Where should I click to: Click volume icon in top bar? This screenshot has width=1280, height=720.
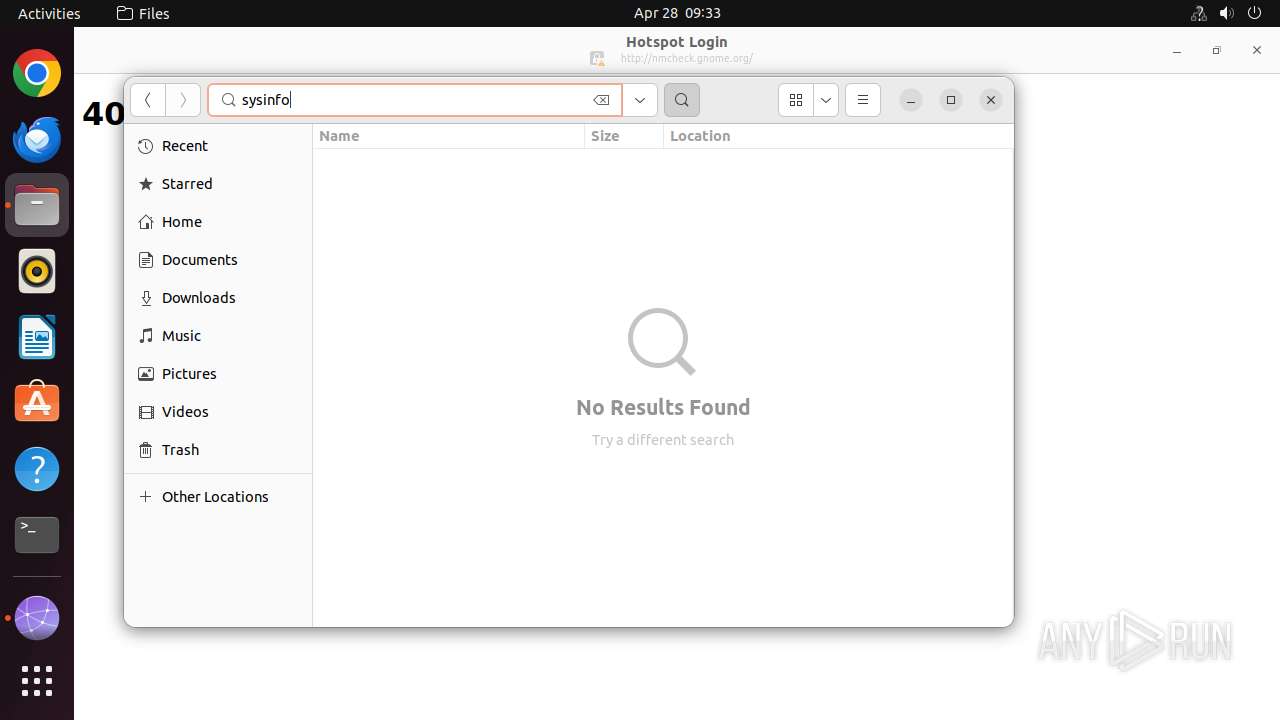point(1226,13)
